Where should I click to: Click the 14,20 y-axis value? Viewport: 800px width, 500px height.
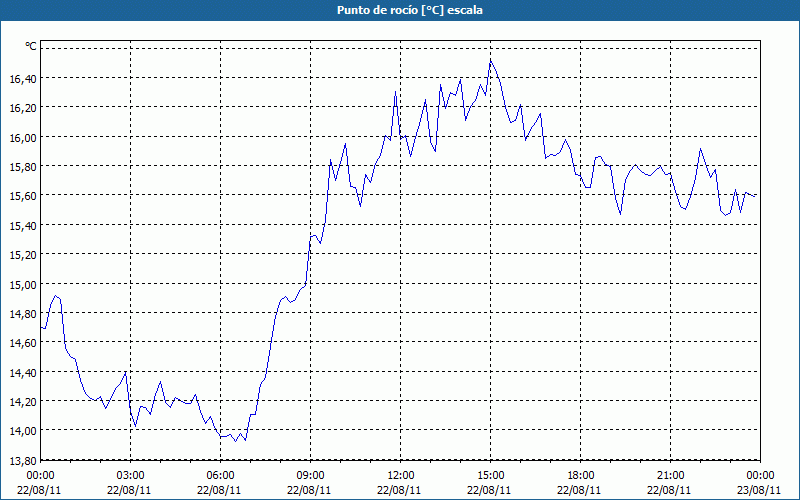click(x=23, y=402)
